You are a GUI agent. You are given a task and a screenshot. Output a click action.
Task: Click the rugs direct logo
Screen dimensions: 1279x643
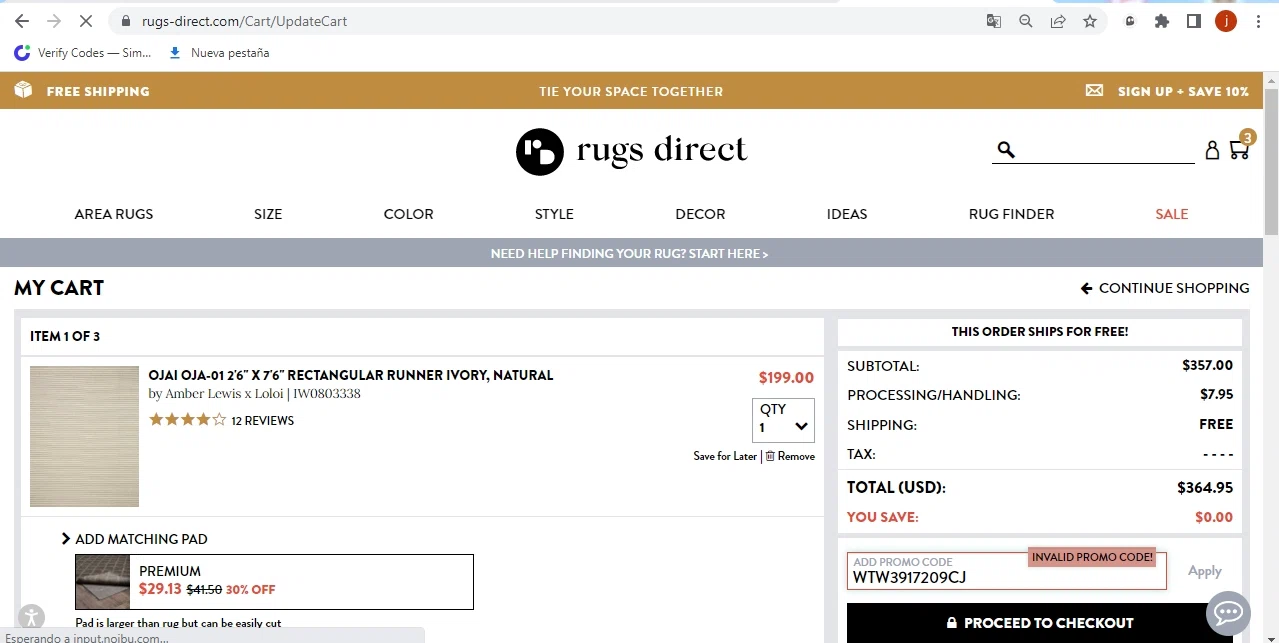point(631,151)
